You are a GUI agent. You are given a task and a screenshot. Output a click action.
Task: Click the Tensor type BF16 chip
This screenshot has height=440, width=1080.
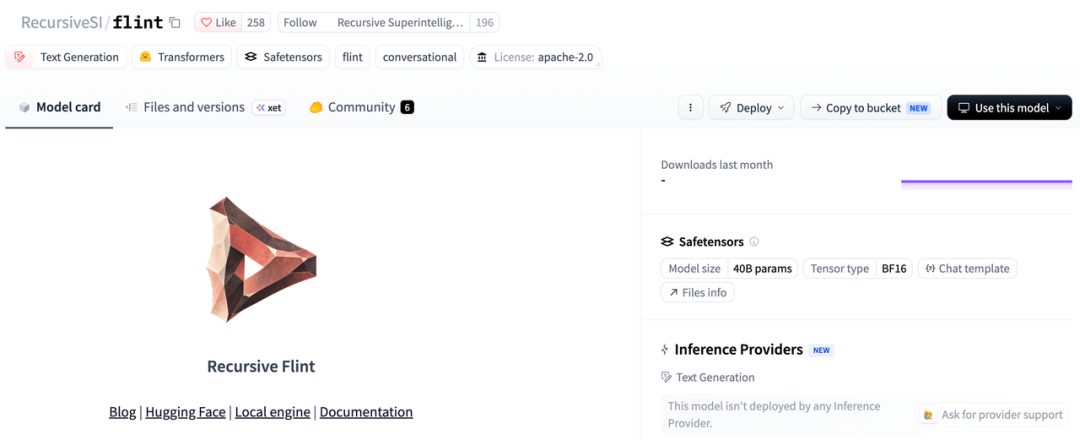[858, 269]
